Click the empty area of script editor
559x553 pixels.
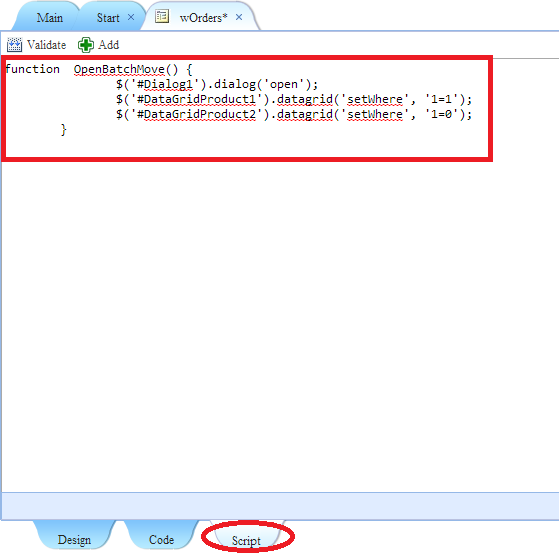(x=278, y=321)
